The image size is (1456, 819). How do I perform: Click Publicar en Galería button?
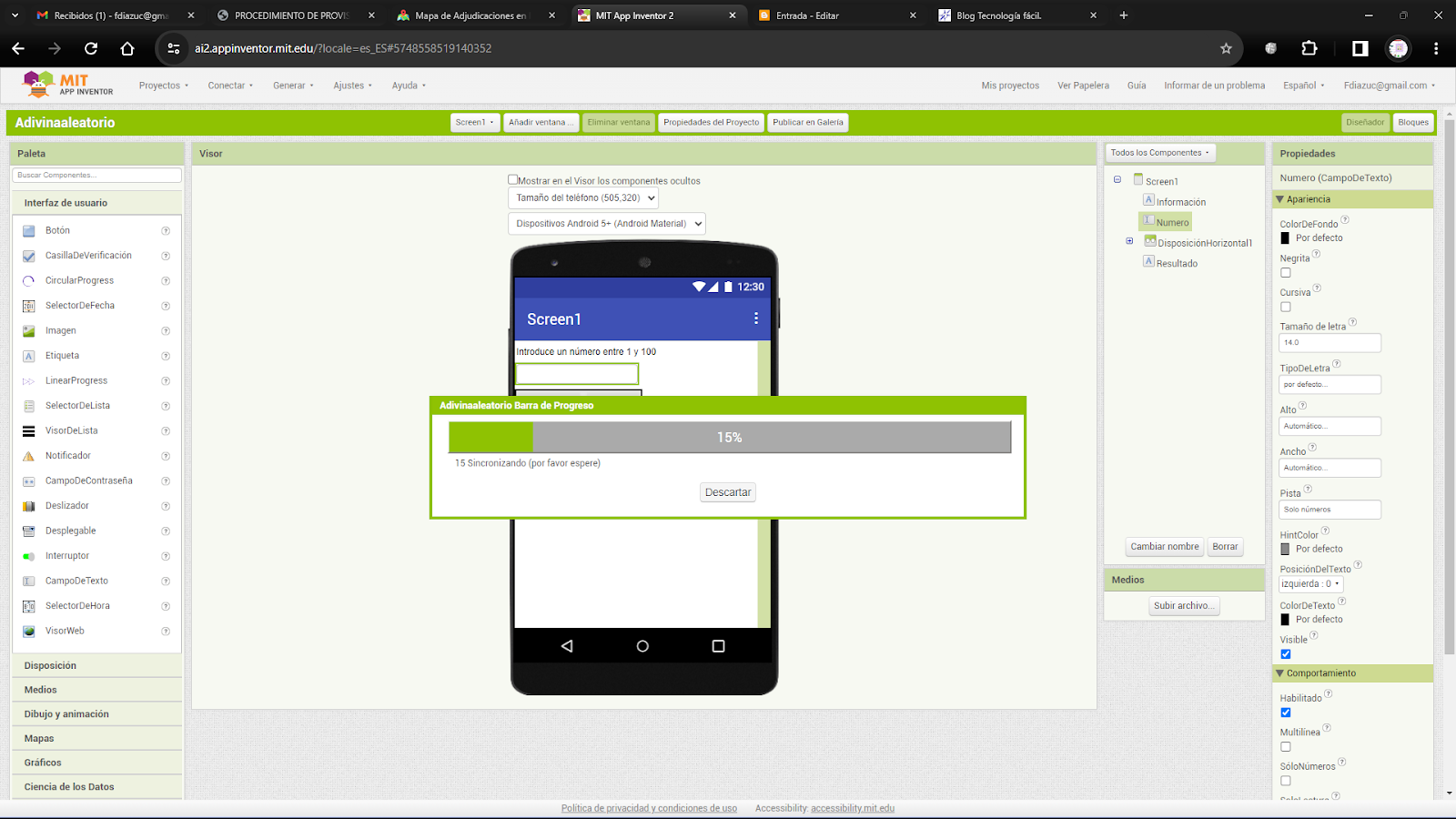tap(808, 122)
